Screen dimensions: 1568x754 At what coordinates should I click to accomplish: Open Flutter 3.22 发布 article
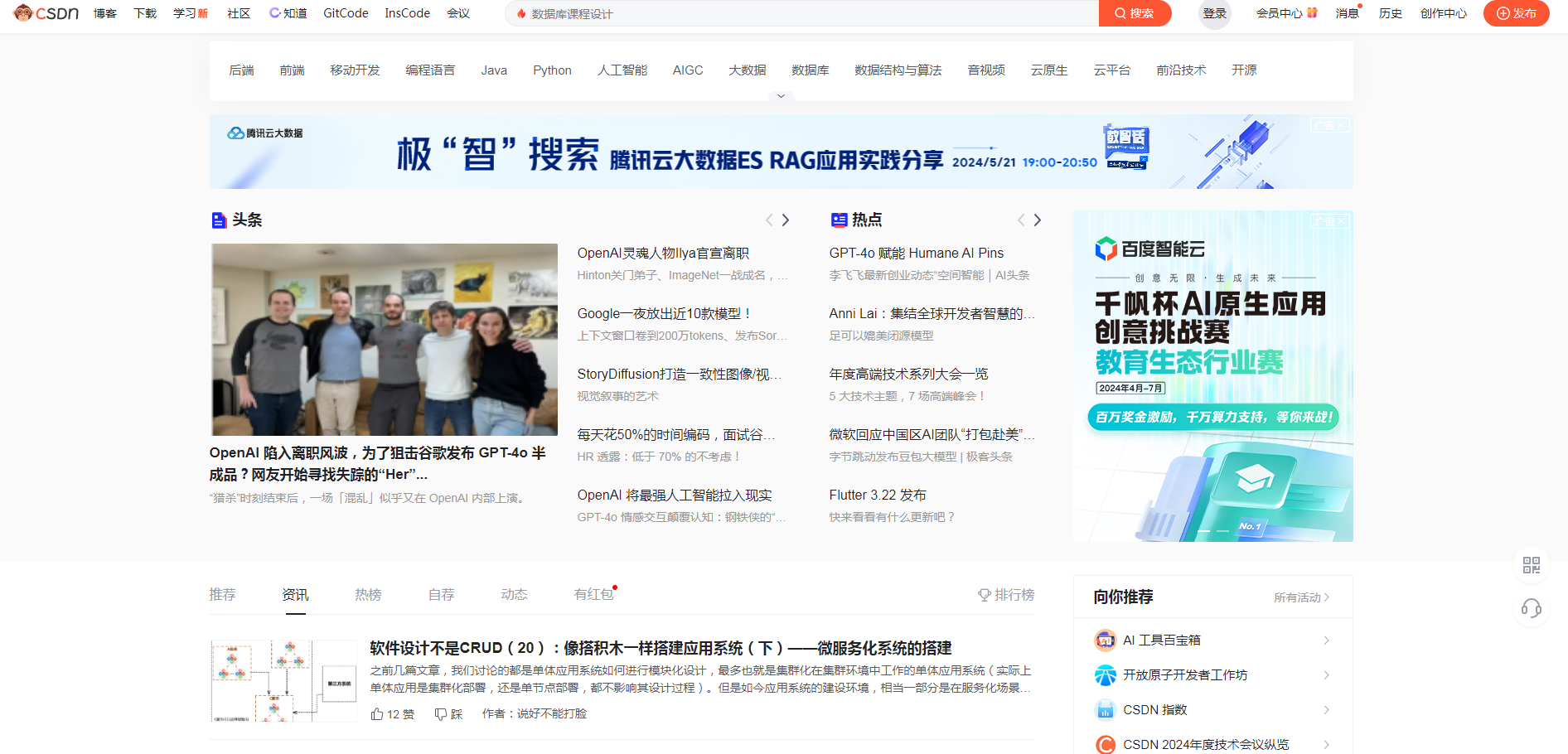(878, 495)
